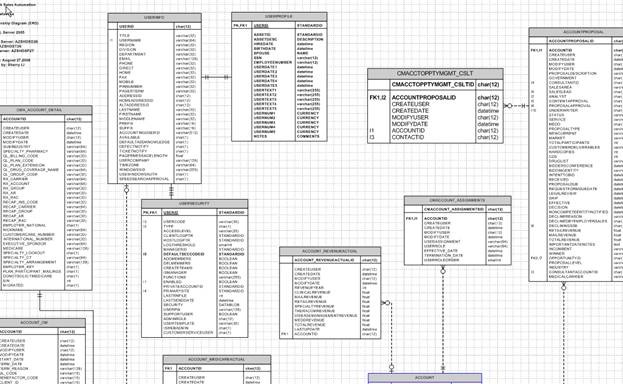Screen dimensions: 623x384
Task: Click EMPLOYEENUMBER in the USERPROFILE table
Action: (273, 62)
